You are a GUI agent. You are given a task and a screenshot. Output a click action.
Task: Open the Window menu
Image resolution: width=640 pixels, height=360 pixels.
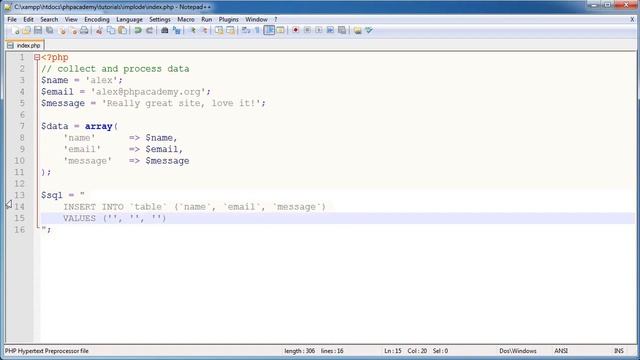(256, 19)
